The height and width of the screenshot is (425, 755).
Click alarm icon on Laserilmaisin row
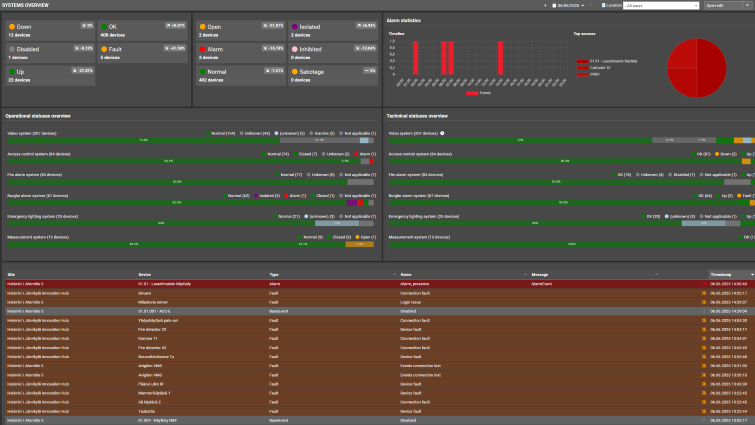click(x=703, y=284)
